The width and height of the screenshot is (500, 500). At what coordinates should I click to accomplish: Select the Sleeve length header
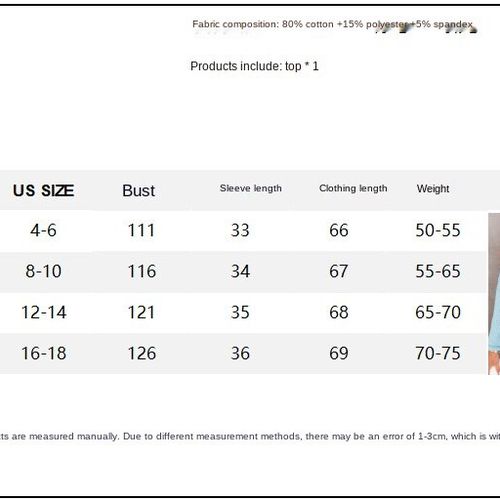point(251,189)
